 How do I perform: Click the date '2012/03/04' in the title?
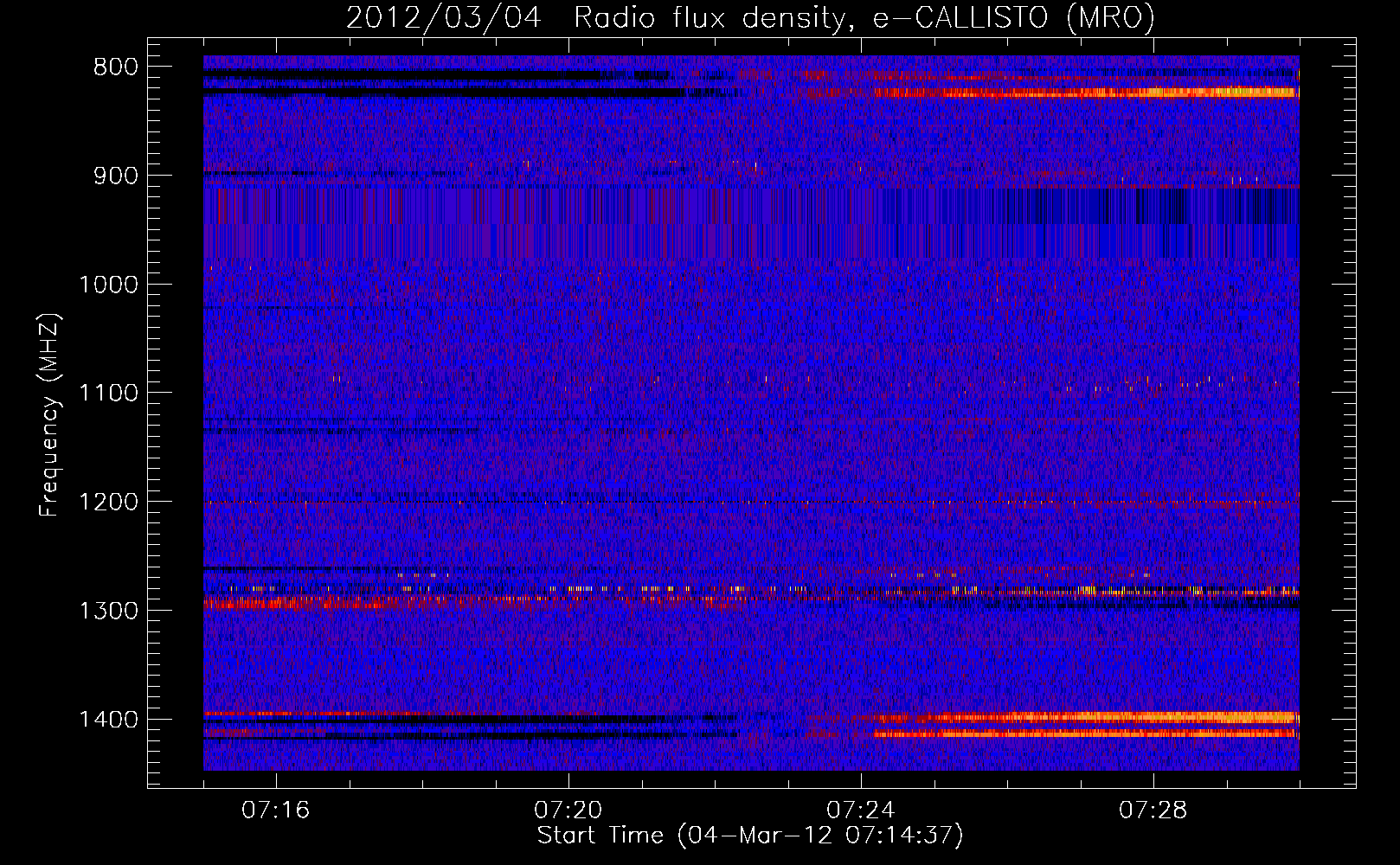444,17
